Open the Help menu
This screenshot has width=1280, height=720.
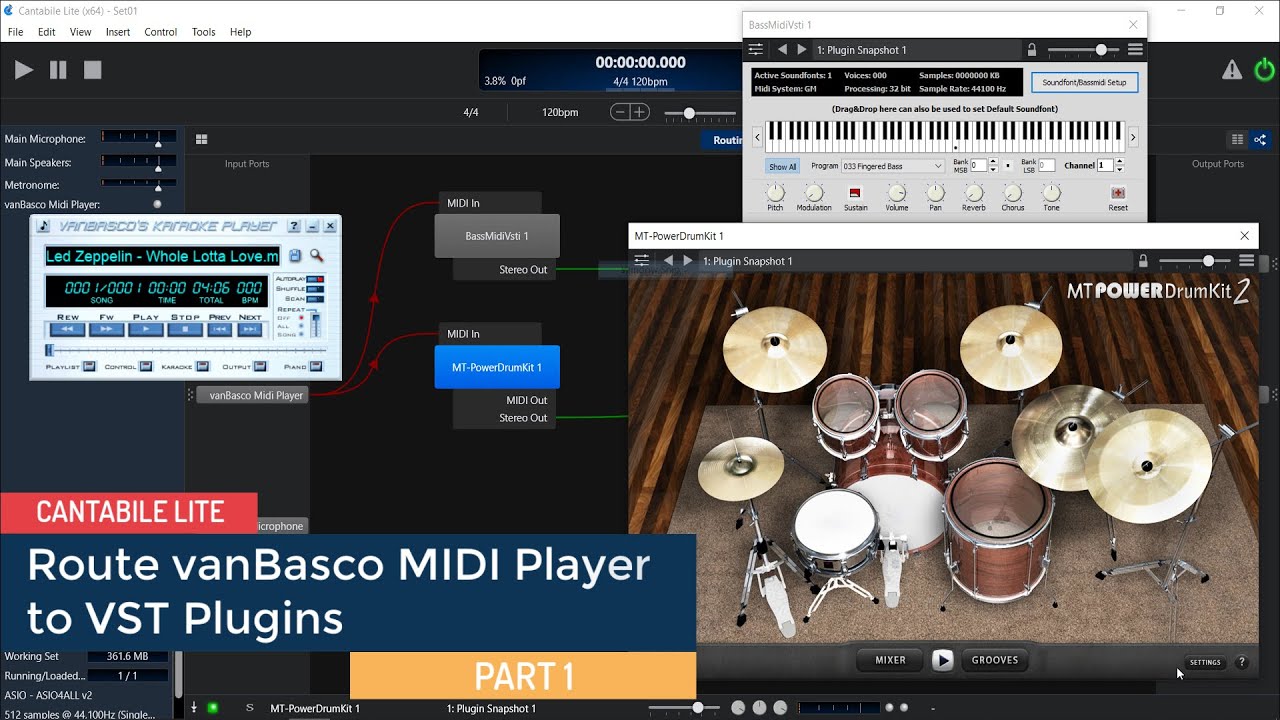coord(241,32)
